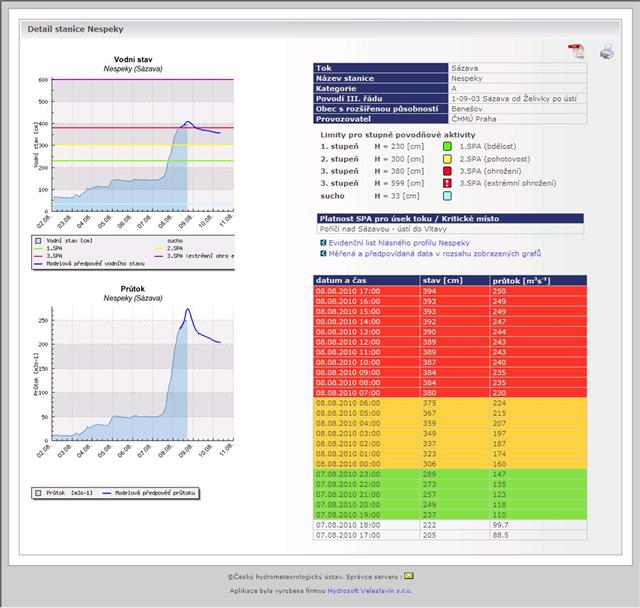
Task: Click the red exclamation extreme threat icon
Action: point(447,183)
